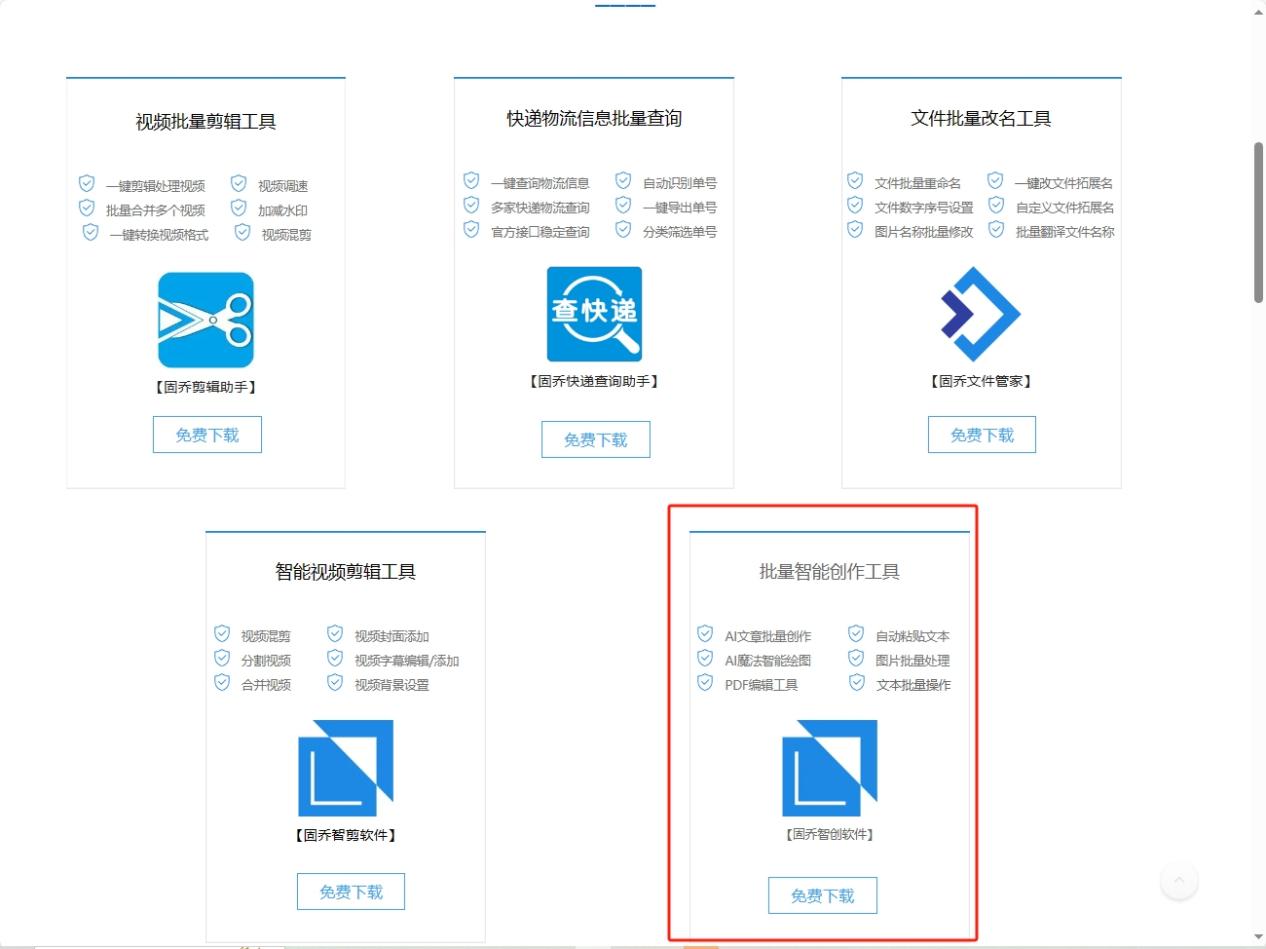Open the 【固乔智剪软件】 name link

click(345, 835)
